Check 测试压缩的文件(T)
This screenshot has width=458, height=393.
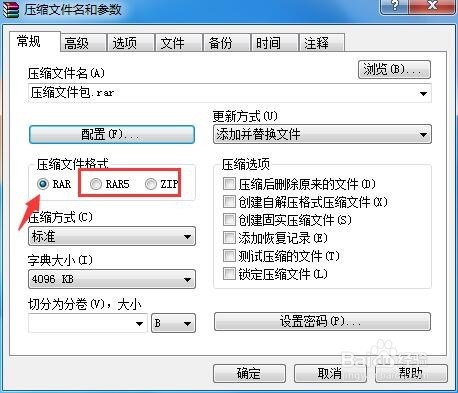point(229,256)
